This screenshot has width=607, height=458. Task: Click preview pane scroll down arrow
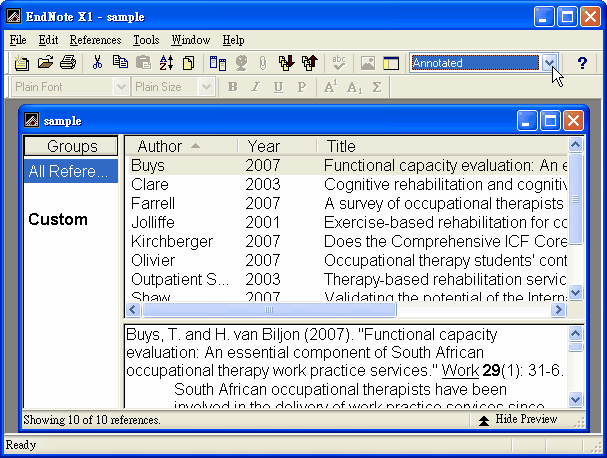point(575,399)
